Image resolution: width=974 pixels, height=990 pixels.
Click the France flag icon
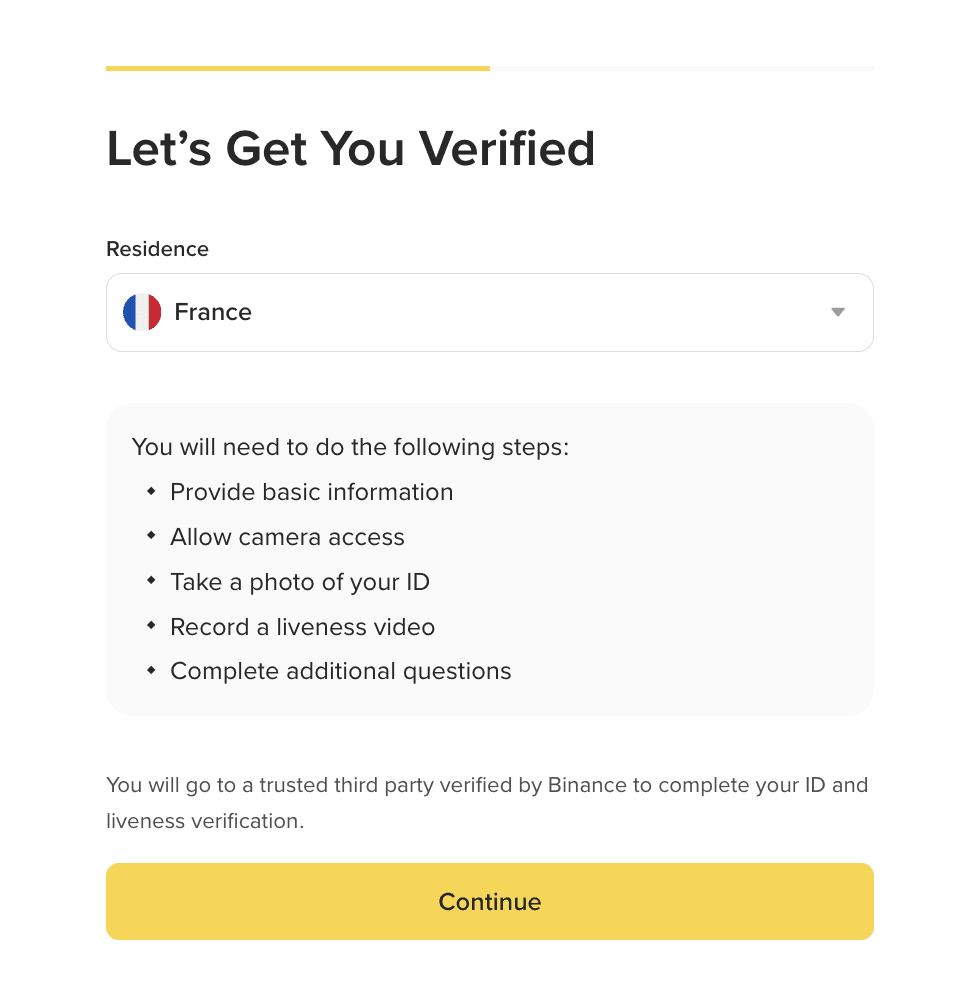pos(142,312)
